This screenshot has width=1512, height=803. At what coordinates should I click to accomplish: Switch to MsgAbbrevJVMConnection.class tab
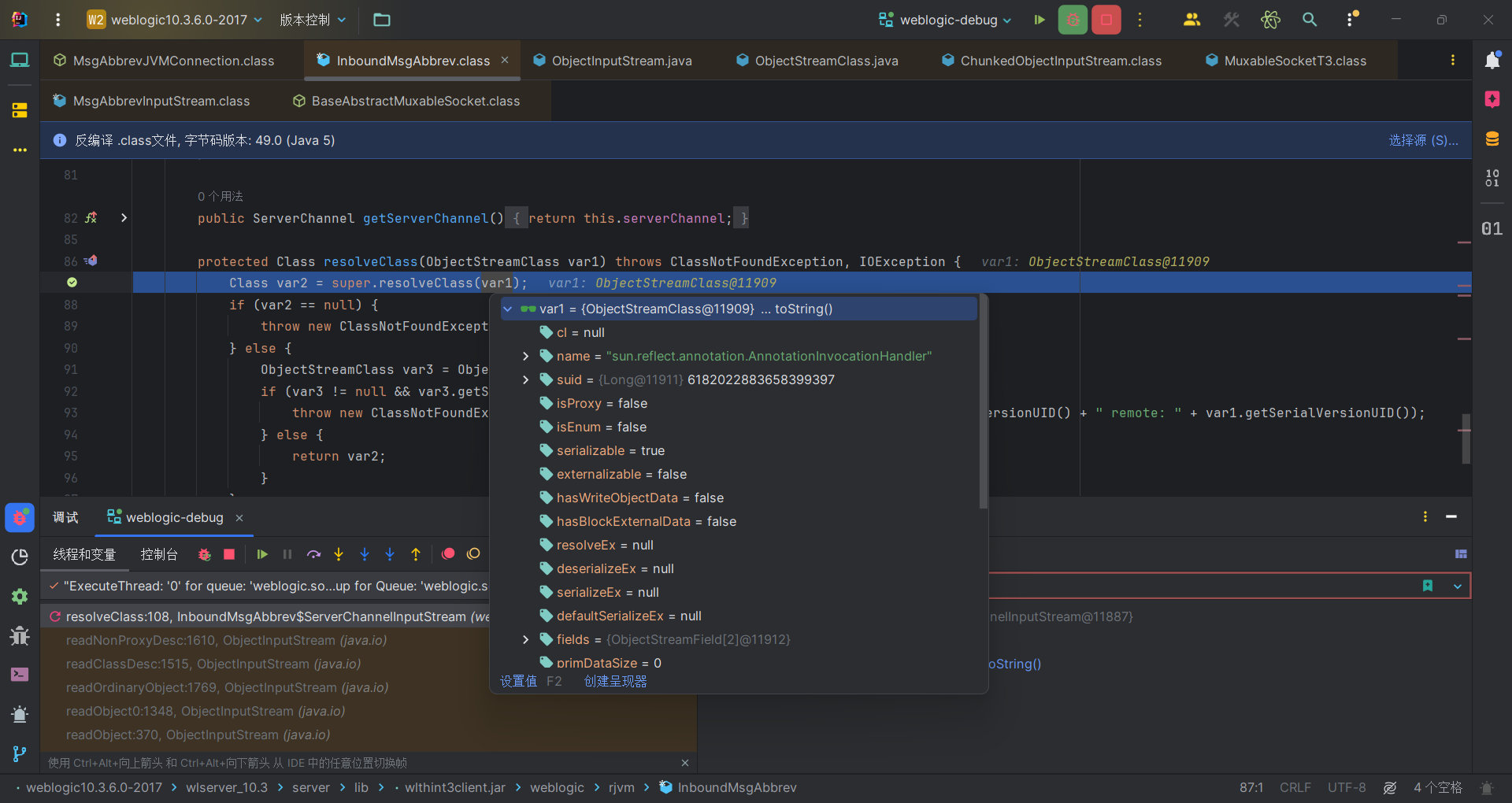[x=165, y=61]
